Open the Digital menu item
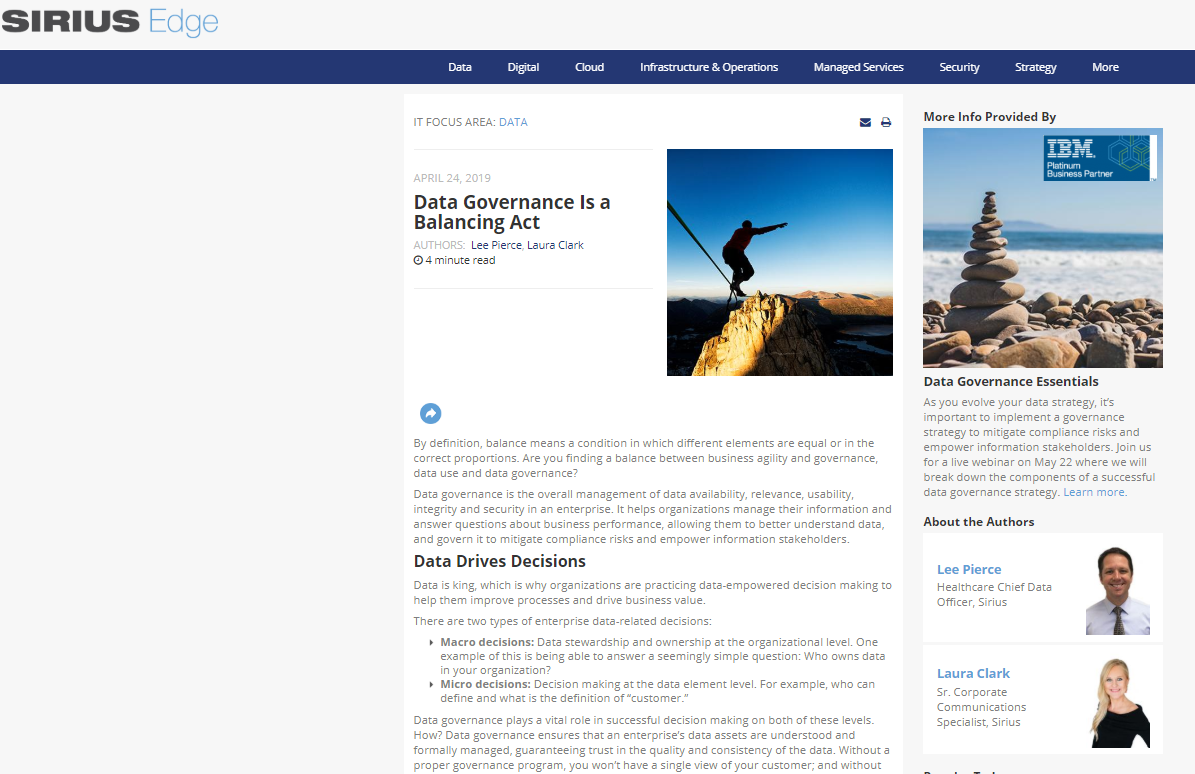The height and width of the screenshot is (774, 1195). click(523, 67)
